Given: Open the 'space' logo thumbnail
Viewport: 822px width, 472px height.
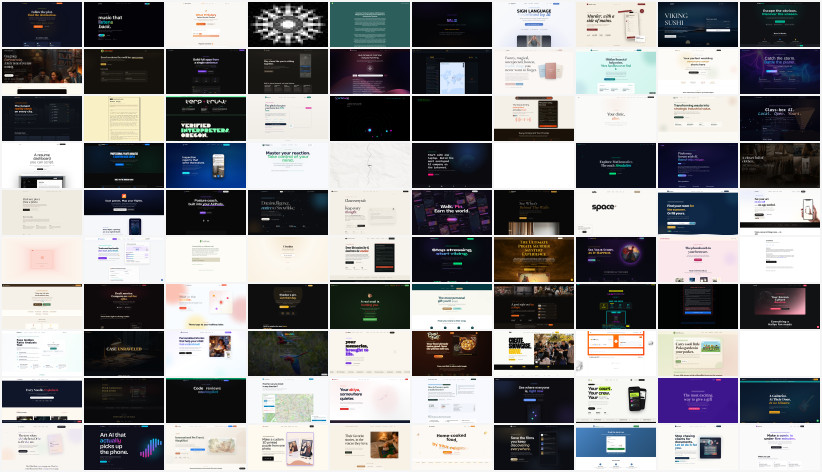Looking at the screenshot, I should (616, 212).
